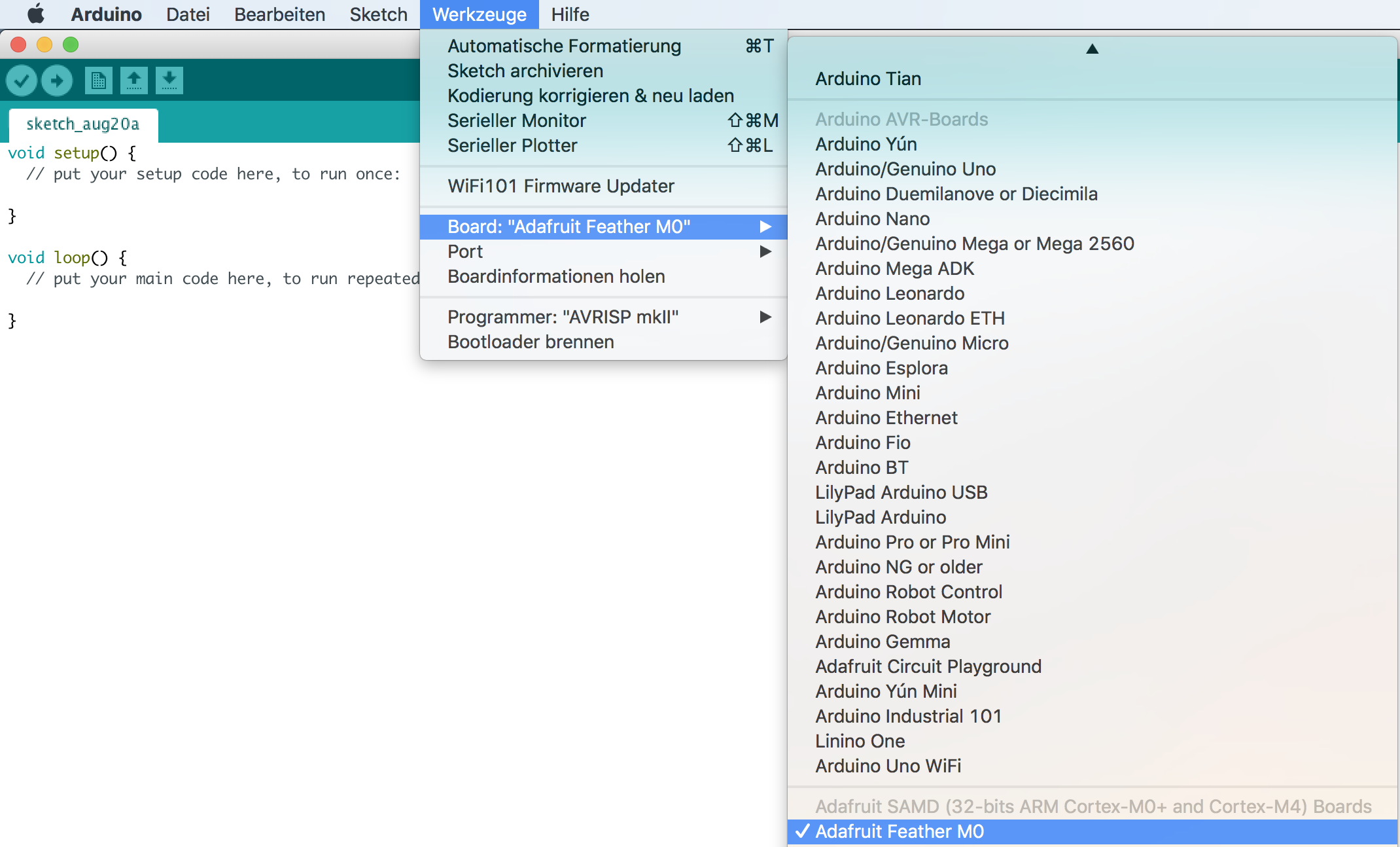Viewport: 1400px width, 847px height.
Task: Select Arduino/Genuino Uno board
Action: pos(1092,169)
